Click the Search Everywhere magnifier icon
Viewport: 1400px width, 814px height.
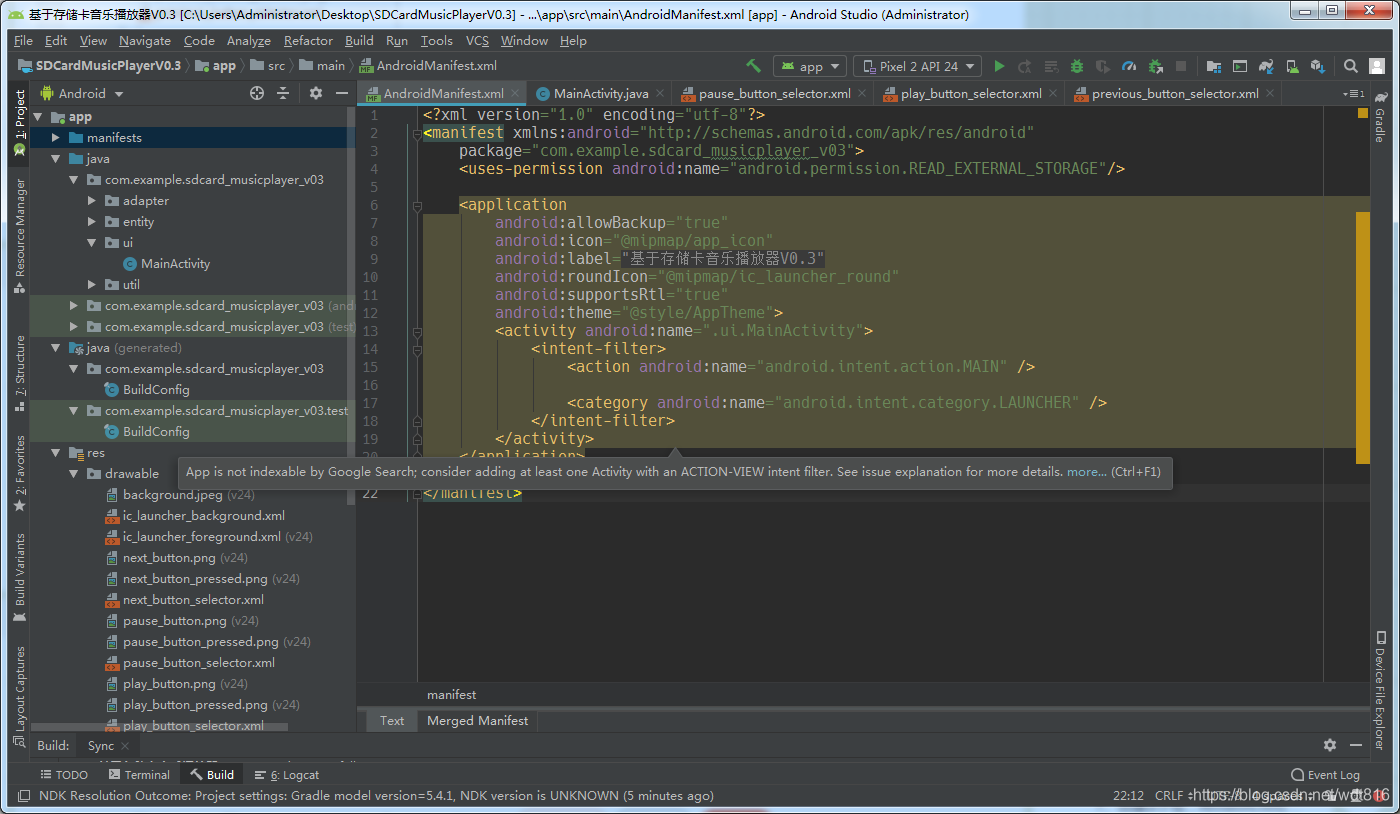point(1350,66)
